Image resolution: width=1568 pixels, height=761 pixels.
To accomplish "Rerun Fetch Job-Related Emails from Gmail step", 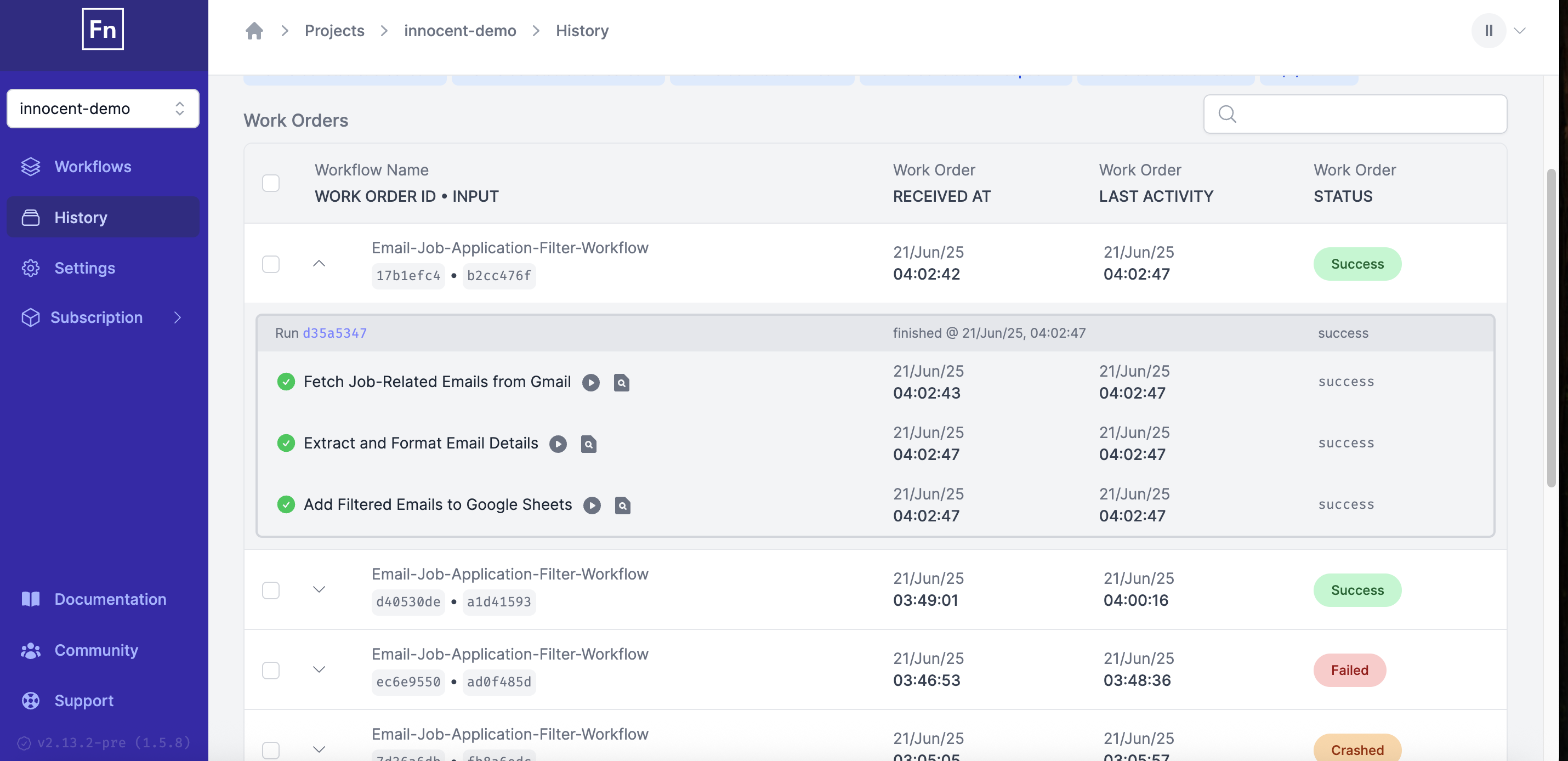I will pyautogui.click(x=590, y=382).
